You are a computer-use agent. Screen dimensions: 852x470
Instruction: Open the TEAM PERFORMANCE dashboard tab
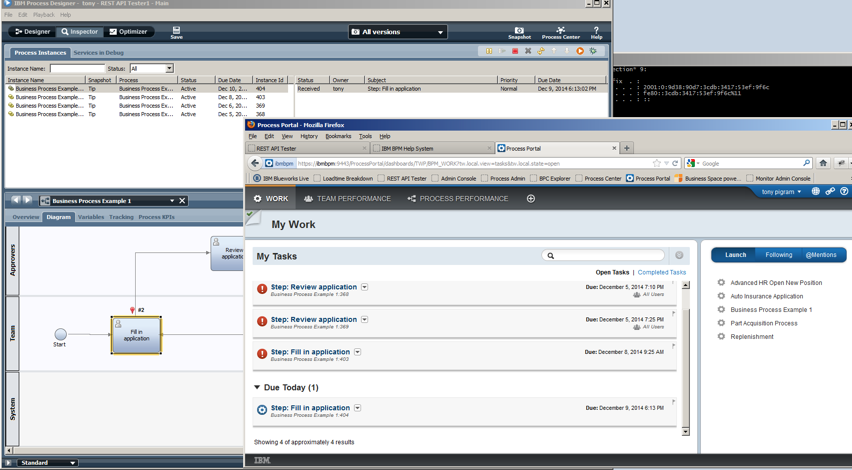(x=348, y=199)
